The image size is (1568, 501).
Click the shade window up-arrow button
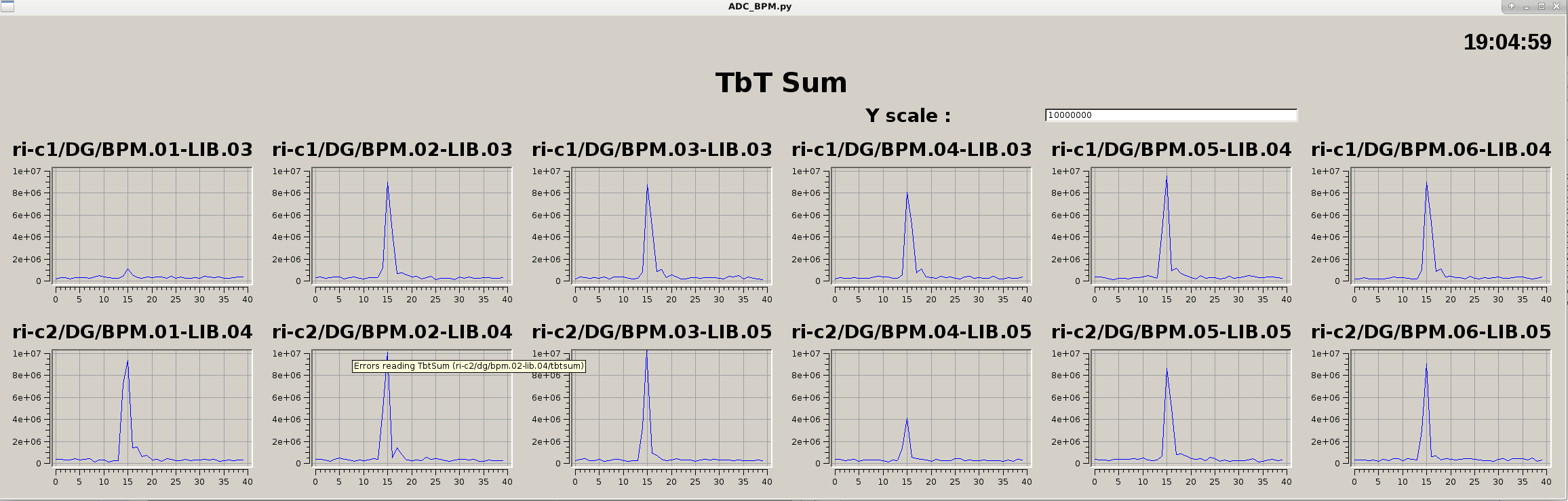pyautogui.click(x=1512, y=7)
